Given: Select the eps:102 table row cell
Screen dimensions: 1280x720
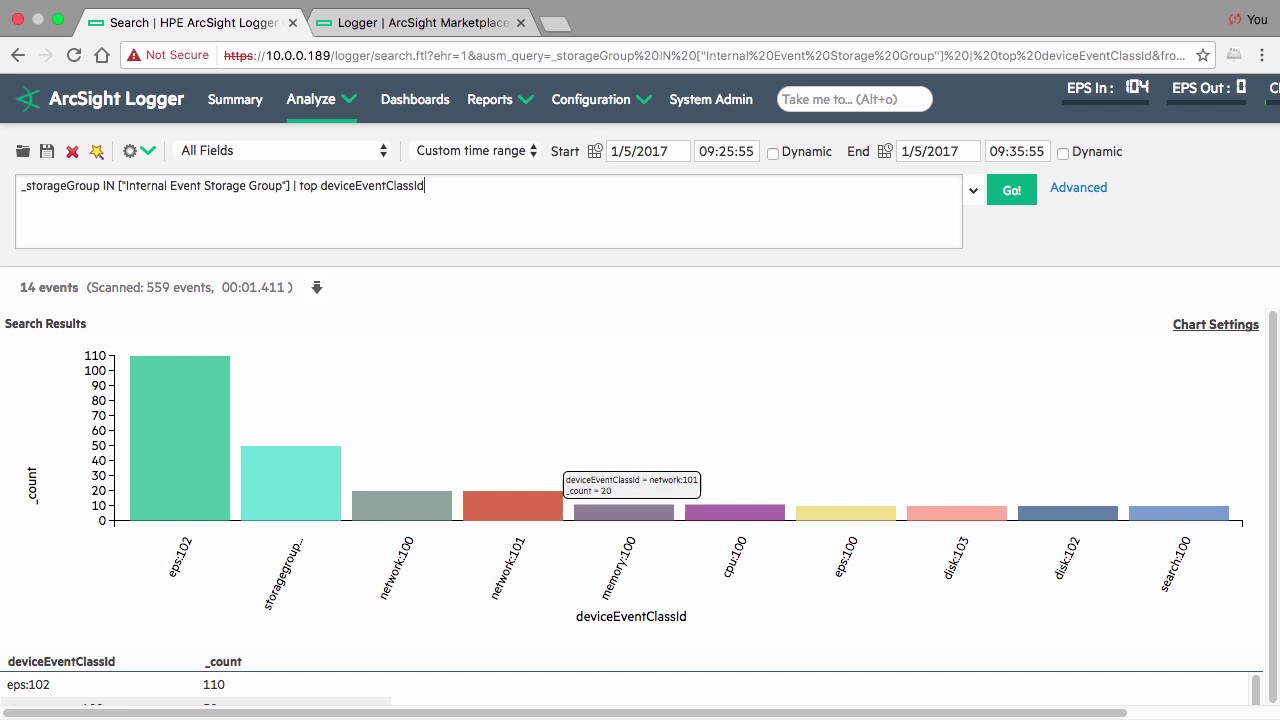Looking at the screenshot, I should point(28,685).
